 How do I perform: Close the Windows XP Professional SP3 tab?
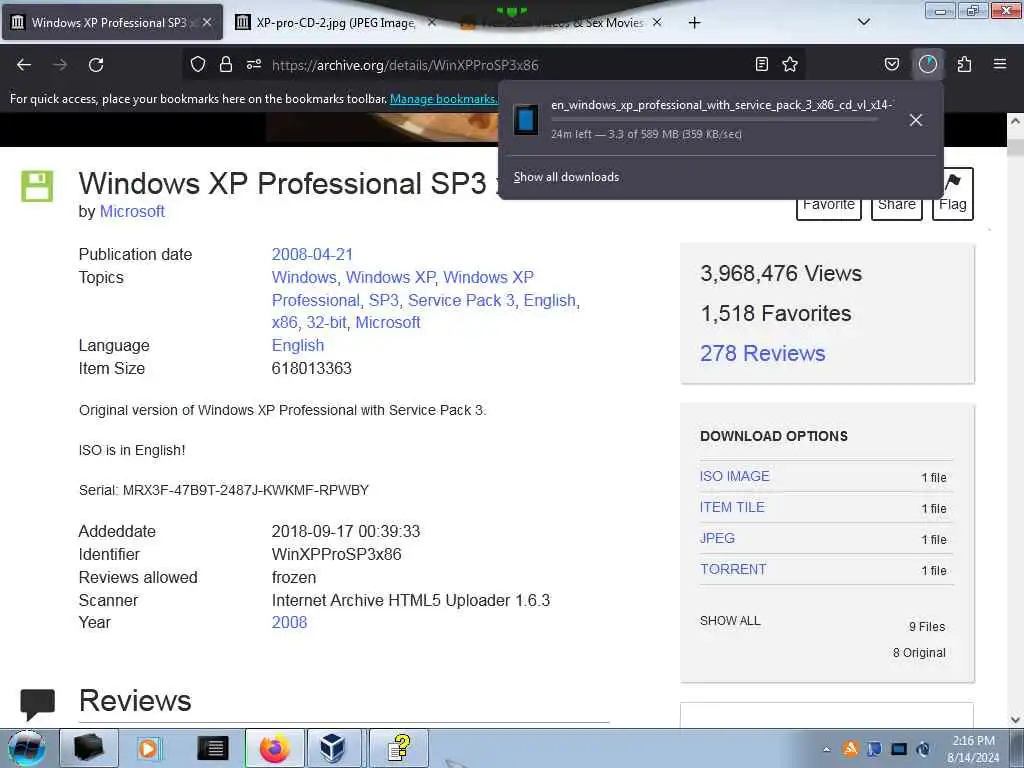coord(207,22)
